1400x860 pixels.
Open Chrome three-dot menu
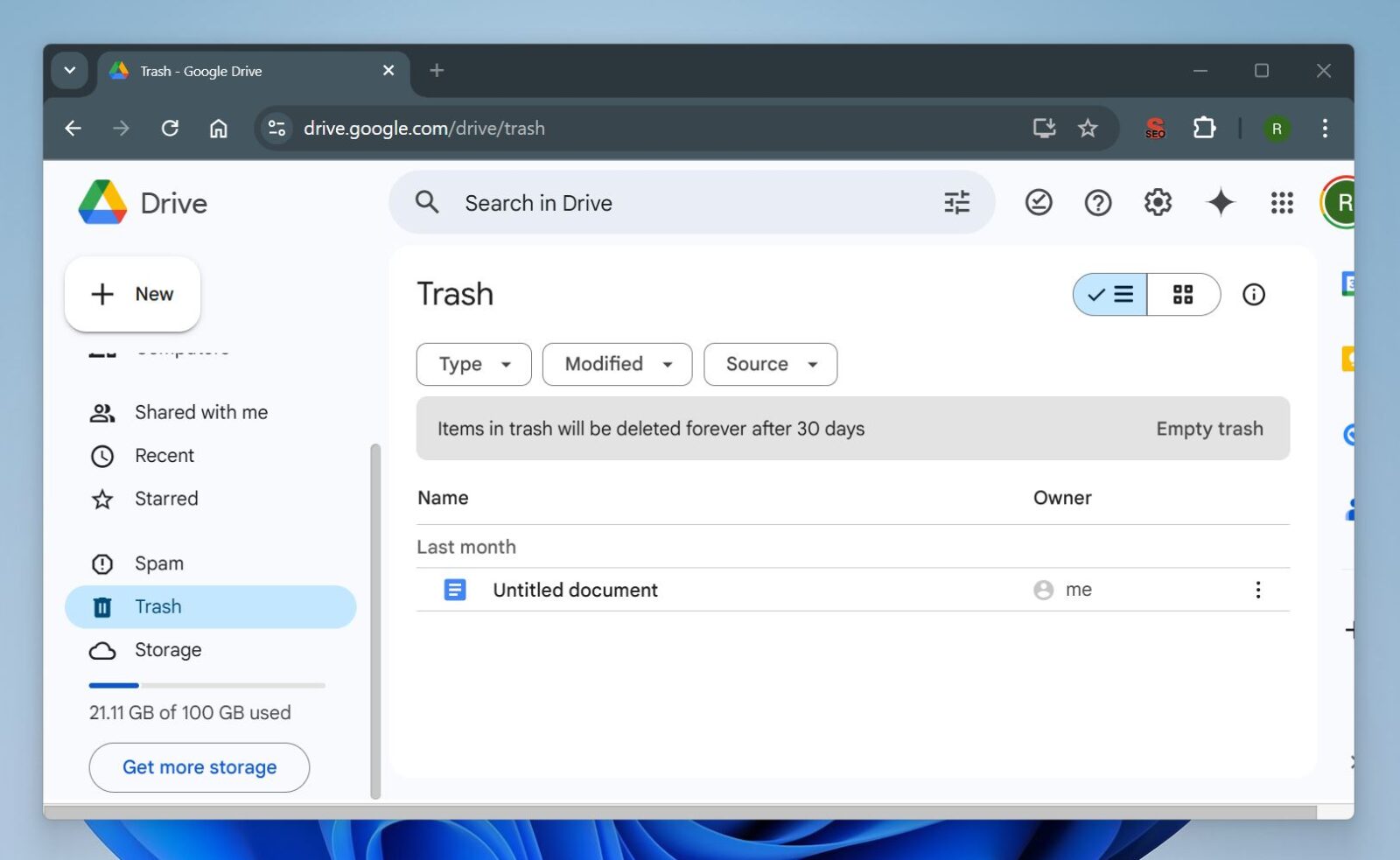click(x=1326, y=128)
